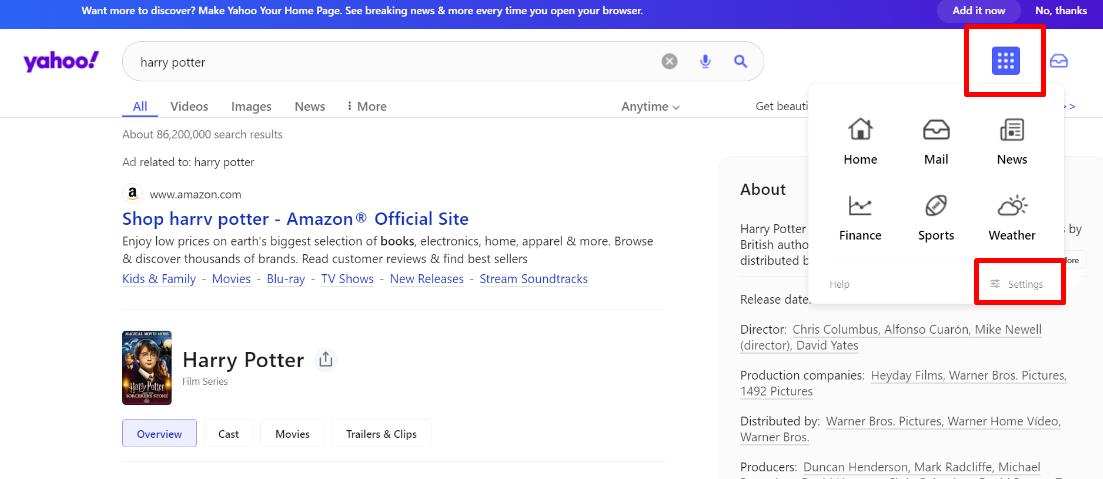
Task: Open Weather from the apps panel
Action: (1012, 217)
